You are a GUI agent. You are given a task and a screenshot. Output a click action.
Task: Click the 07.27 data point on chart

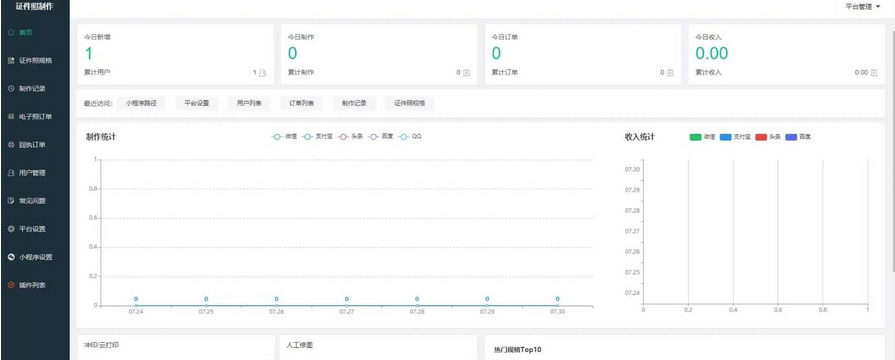tap(346, 305)
